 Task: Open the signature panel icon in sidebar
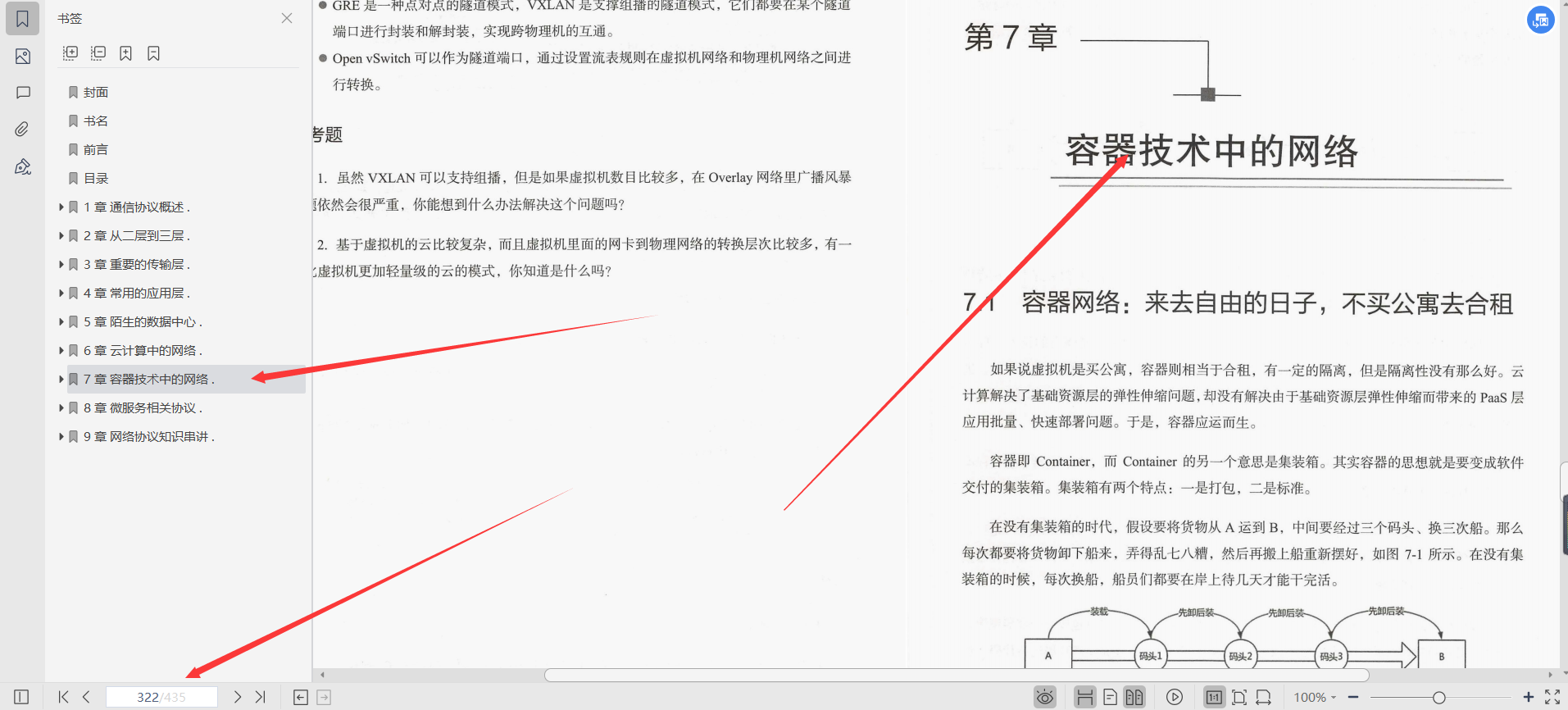pyautogui.click(x=23, y=167)
